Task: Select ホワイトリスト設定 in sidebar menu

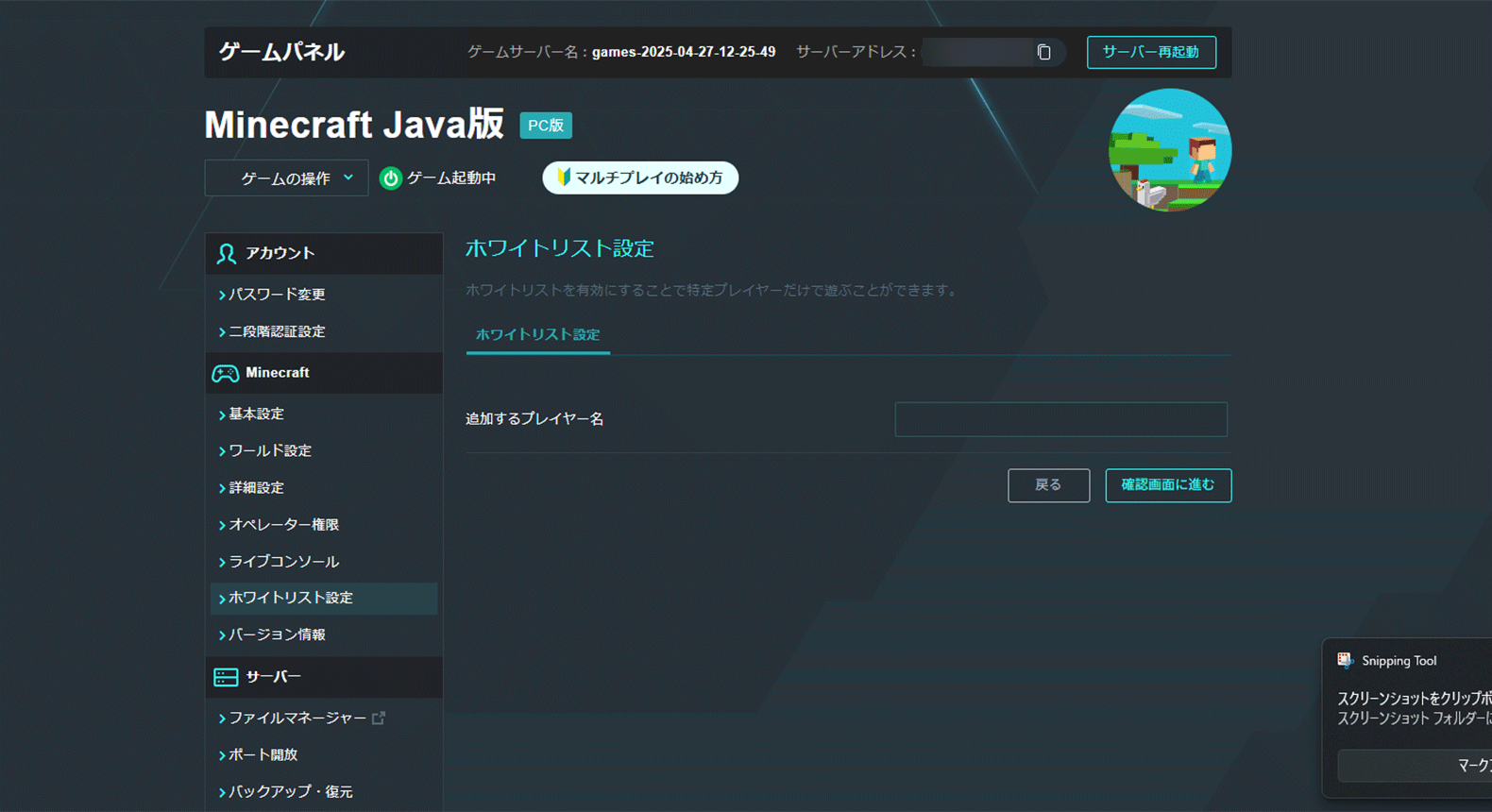Action: coord(324,599)
